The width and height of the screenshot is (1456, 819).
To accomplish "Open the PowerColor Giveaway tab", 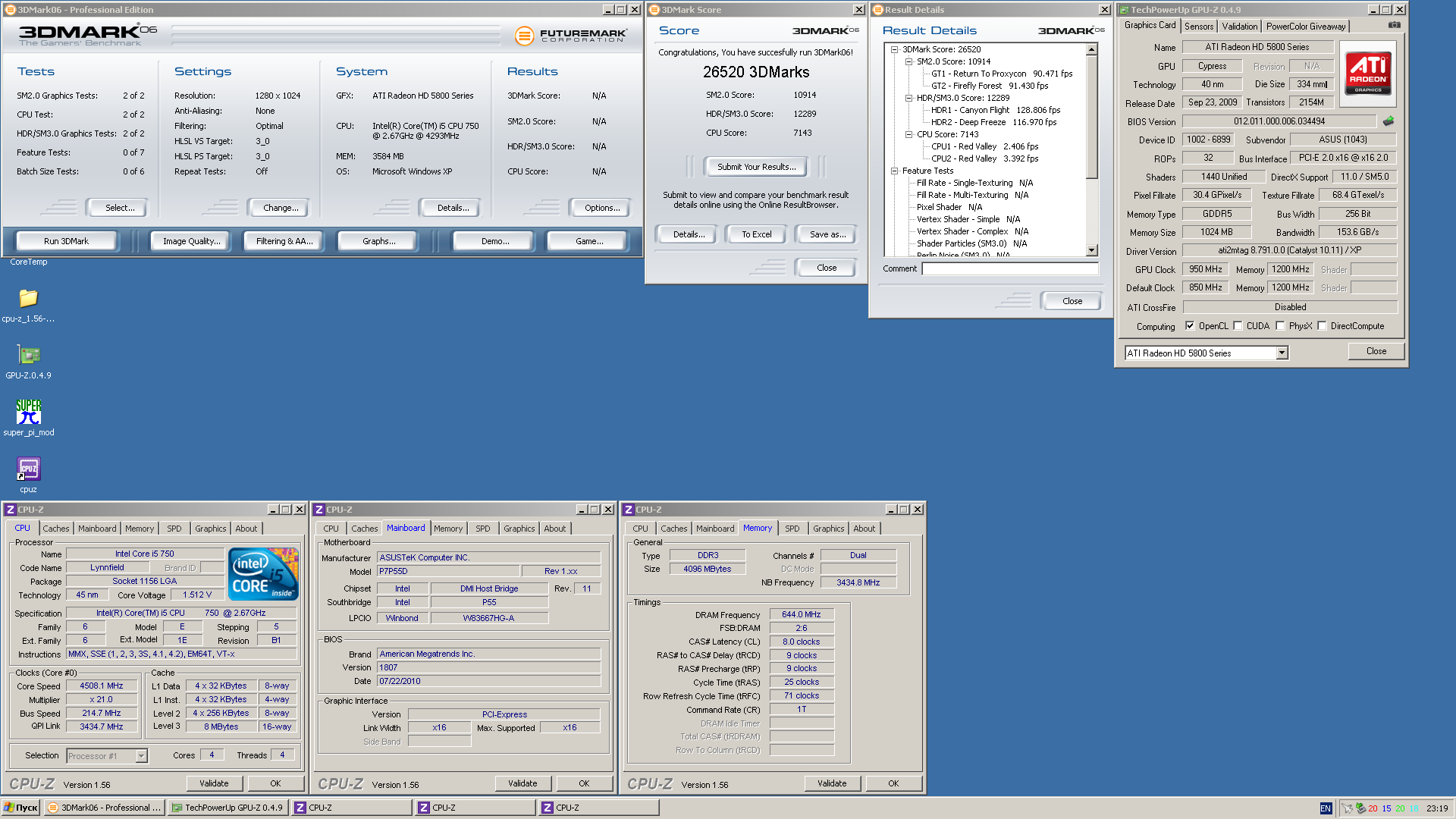I will coord(1306,27).
